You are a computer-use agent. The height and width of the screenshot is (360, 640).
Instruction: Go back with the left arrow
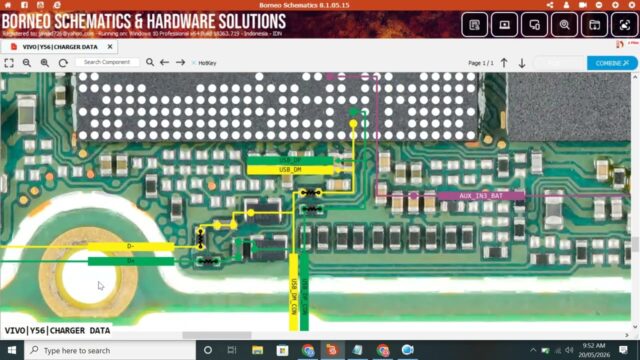coord(164,62)
